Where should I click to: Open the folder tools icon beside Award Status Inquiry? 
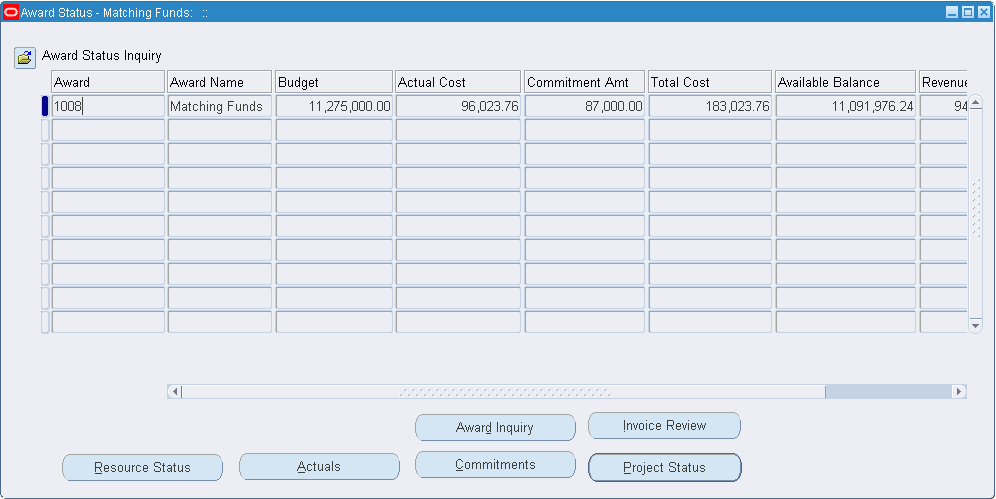pos(25,58)
